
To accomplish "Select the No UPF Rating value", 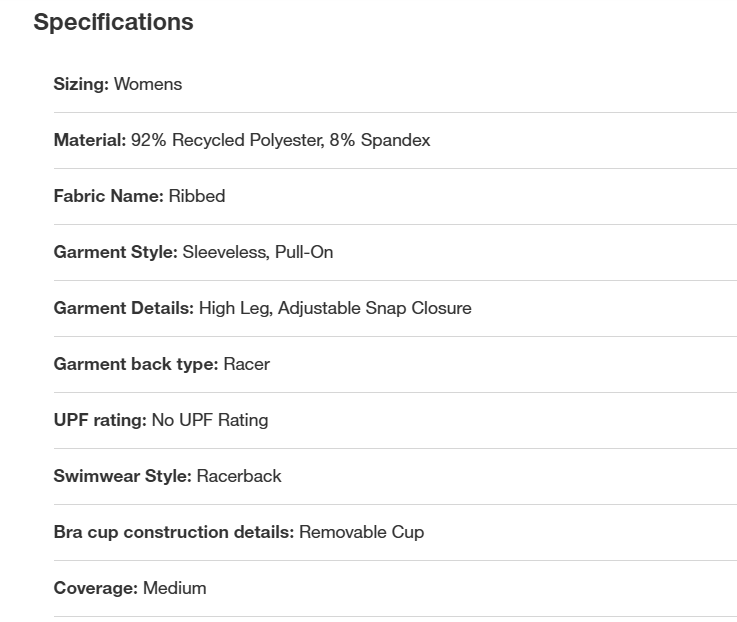I will (x=210, y=420).
